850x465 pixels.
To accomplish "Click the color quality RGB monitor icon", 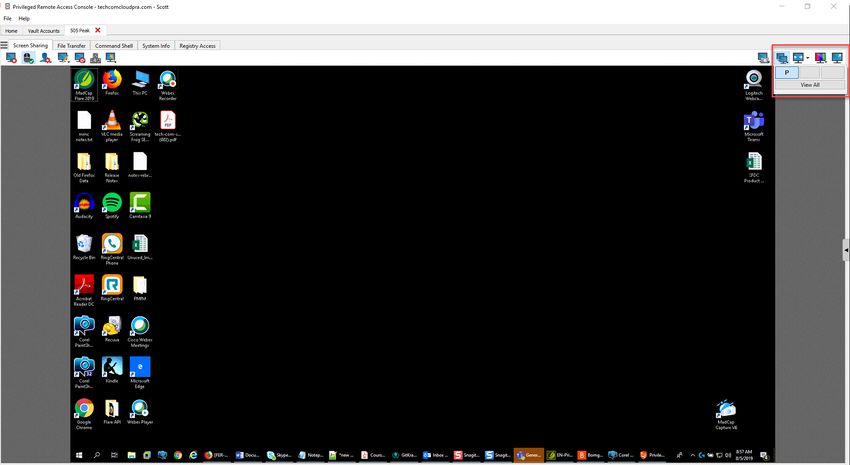I will [x=820, y=57].
